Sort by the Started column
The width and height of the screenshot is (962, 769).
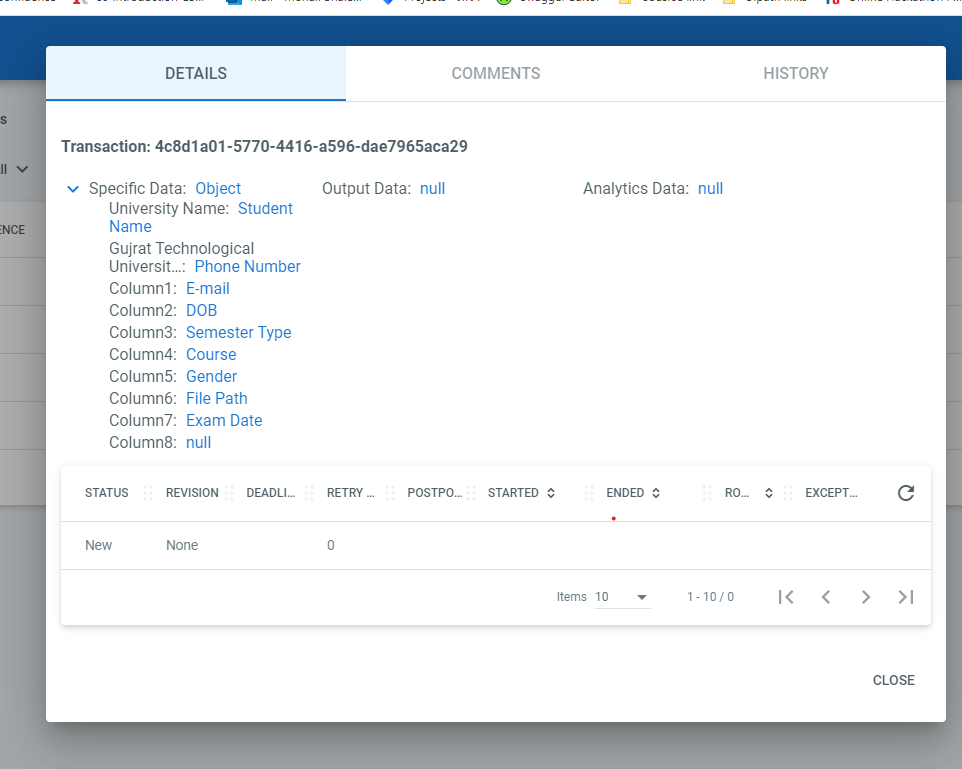tap(550, 493)
